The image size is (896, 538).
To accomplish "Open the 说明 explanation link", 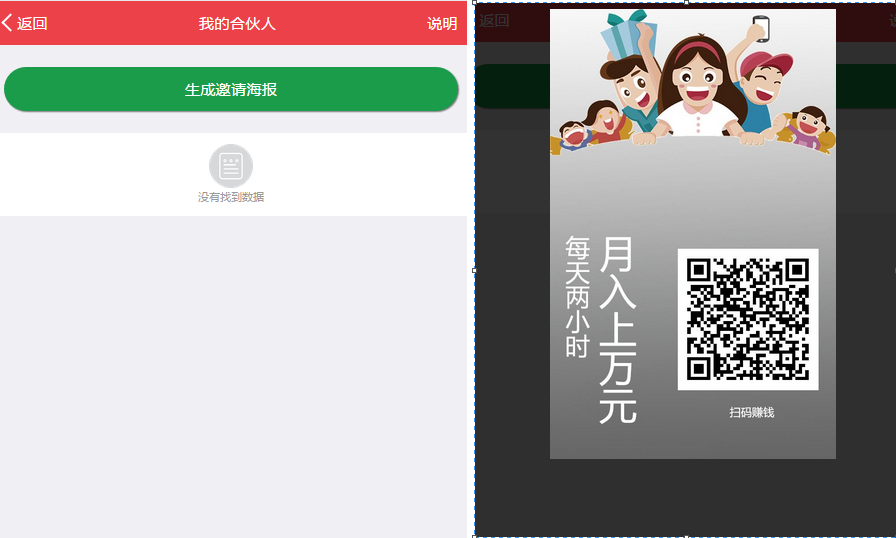I will tap(442, 23).
